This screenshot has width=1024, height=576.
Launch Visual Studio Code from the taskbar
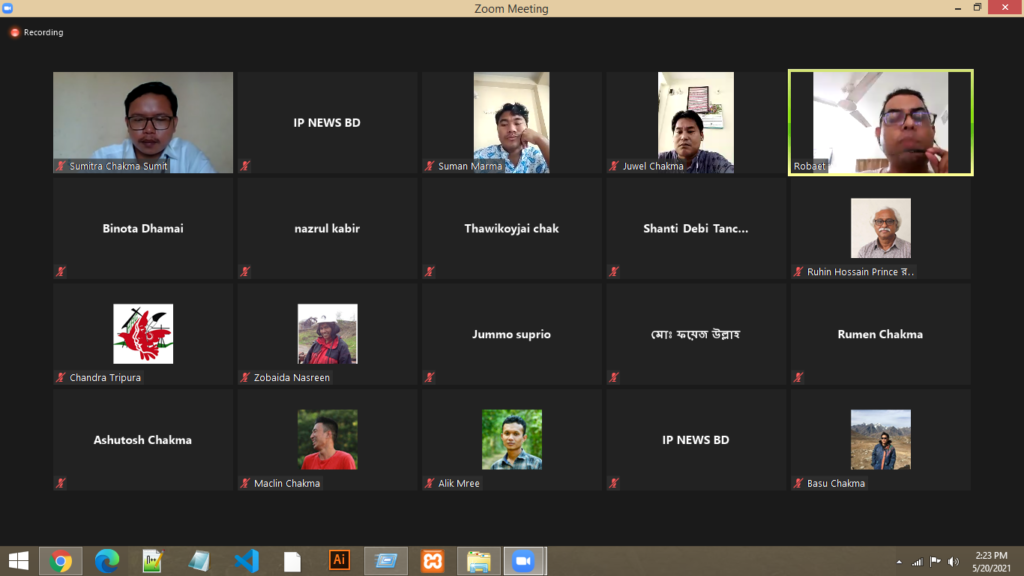pos(246,561)
